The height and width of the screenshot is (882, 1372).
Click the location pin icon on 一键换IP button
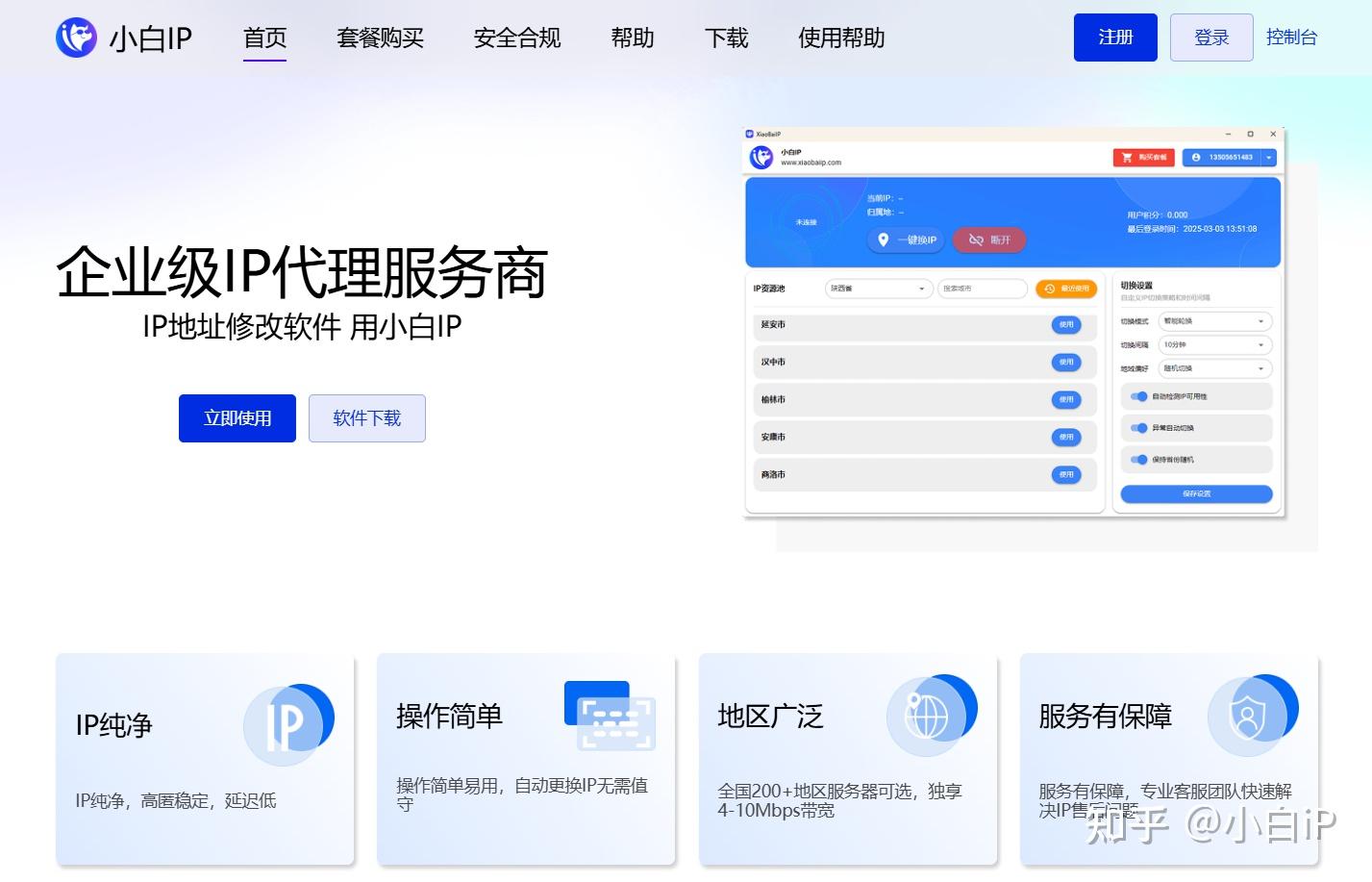click(883, 239)
